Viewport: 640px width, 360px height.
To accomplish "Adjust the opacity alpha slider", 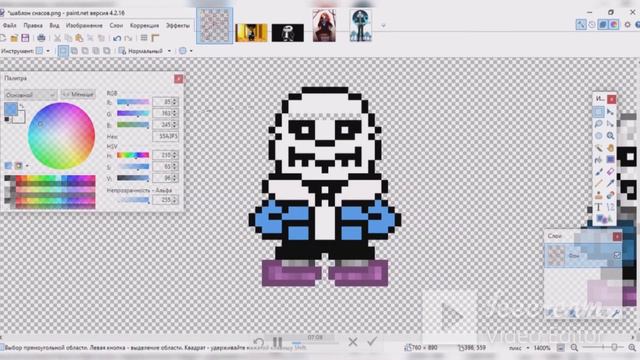I will [x=133, y=200].
